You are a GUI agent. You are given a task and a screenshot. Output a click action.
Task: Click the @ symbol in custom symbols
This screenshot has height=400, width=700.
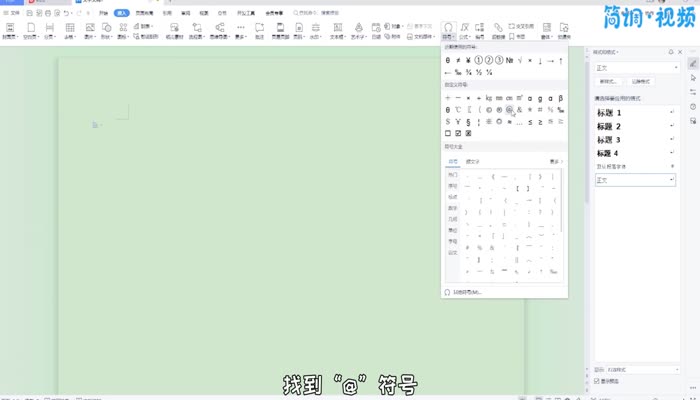[x=510, y=109]
